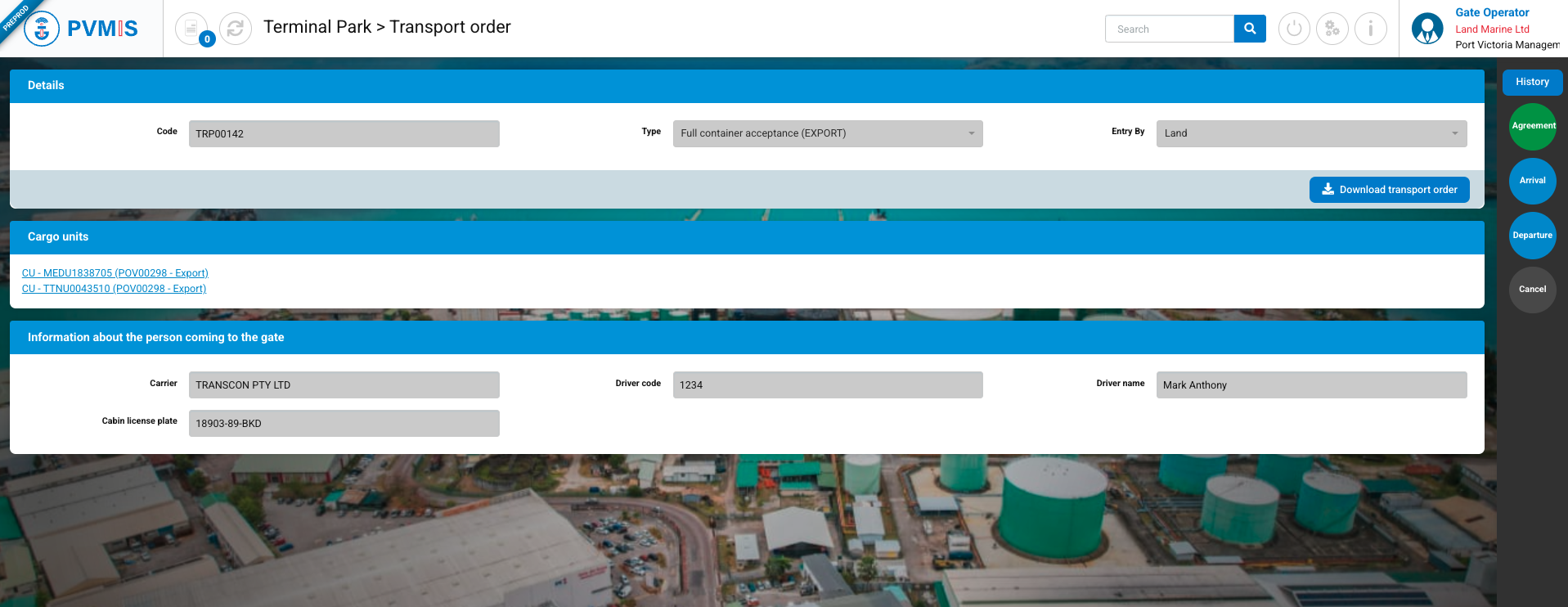The image size is (1568, 607).
Task: Click into the Search input field
Action: click(1169, 29)
